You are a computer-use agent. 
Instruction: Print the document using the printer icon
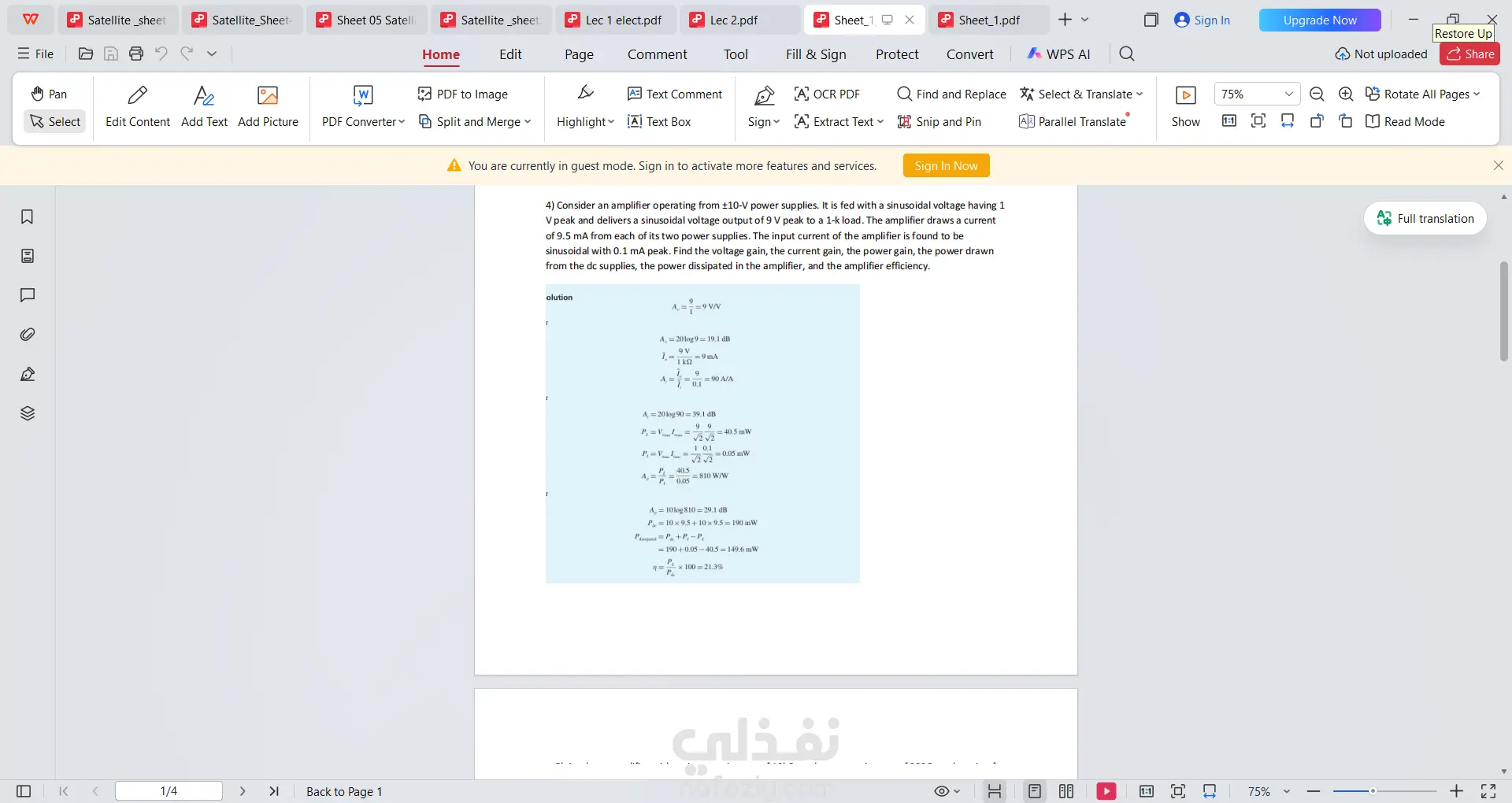136,54
